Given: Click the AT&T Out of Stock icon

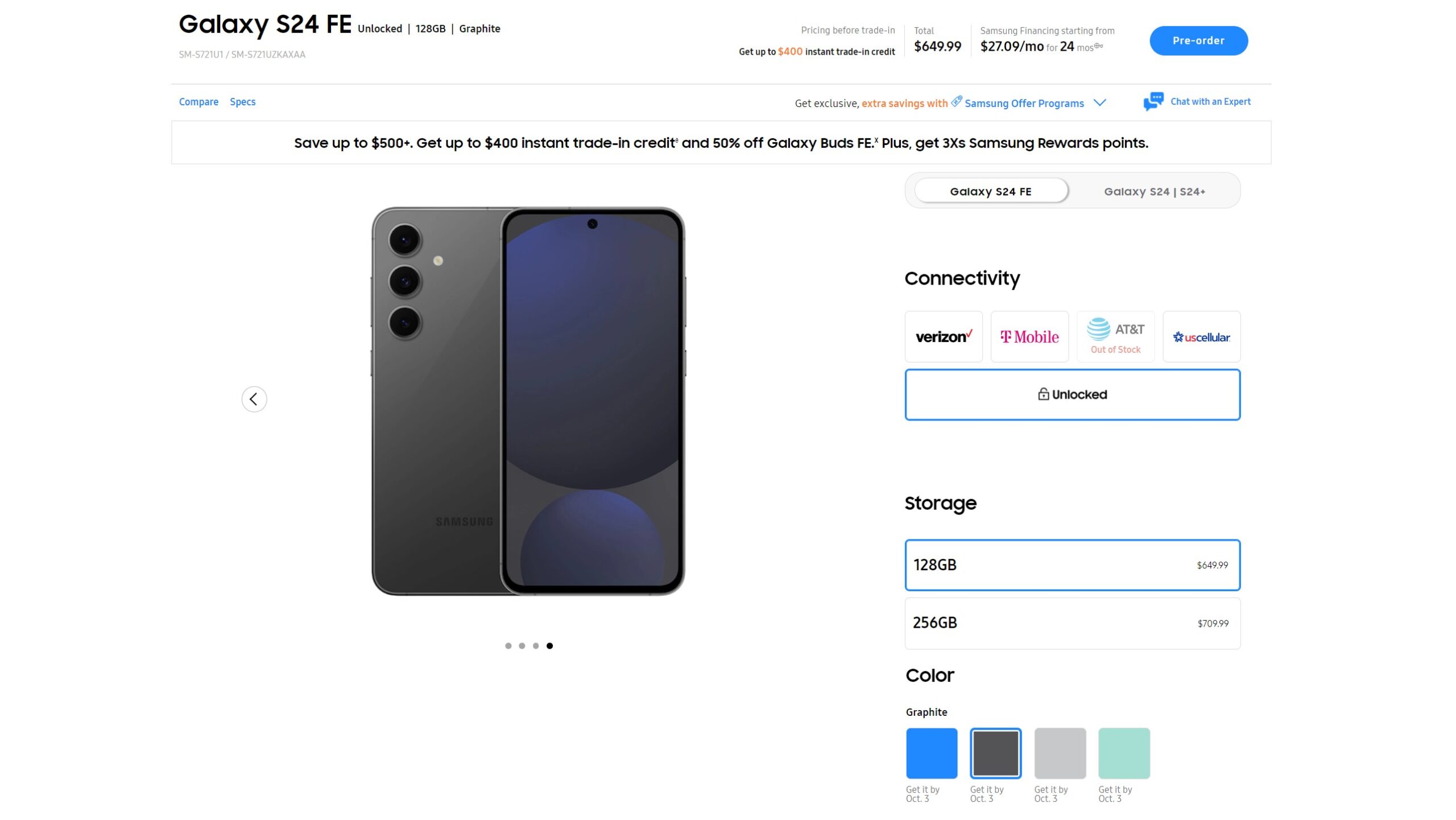Looking at the screenshot, I should [1115, 336].
